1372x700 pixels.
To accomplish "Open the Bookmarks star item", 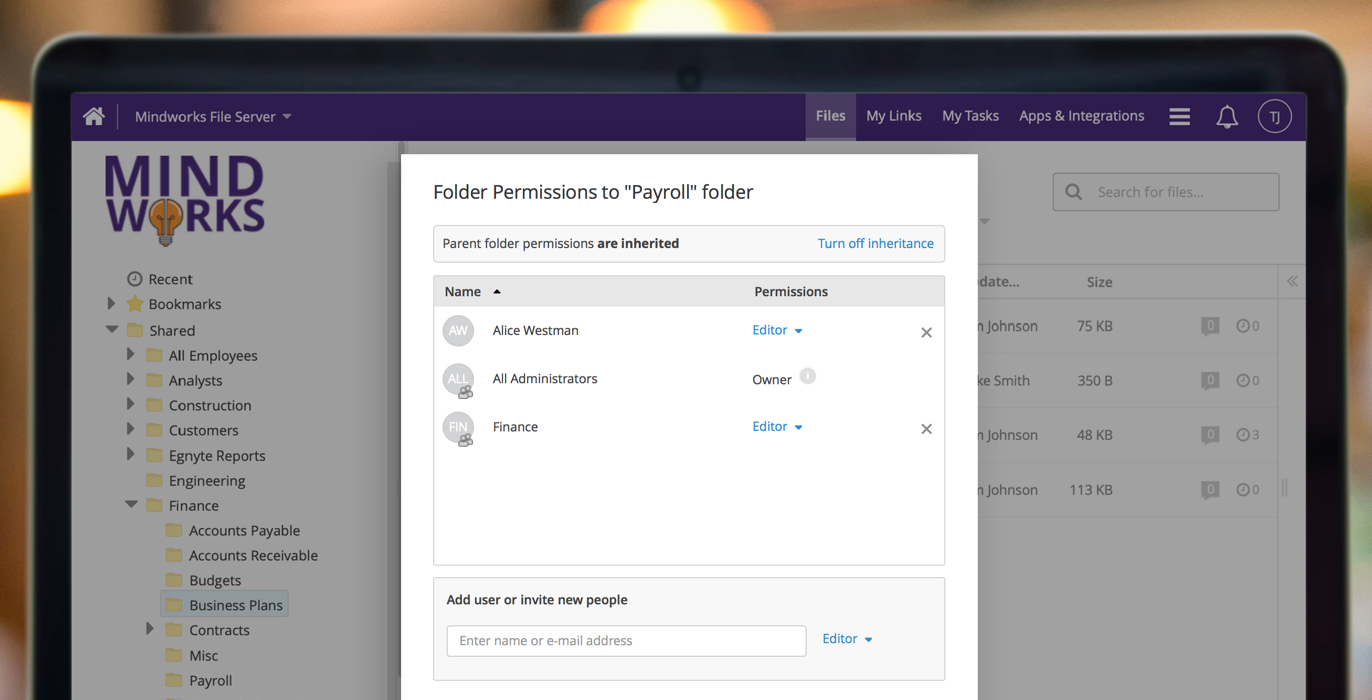I will coord(184,304).
